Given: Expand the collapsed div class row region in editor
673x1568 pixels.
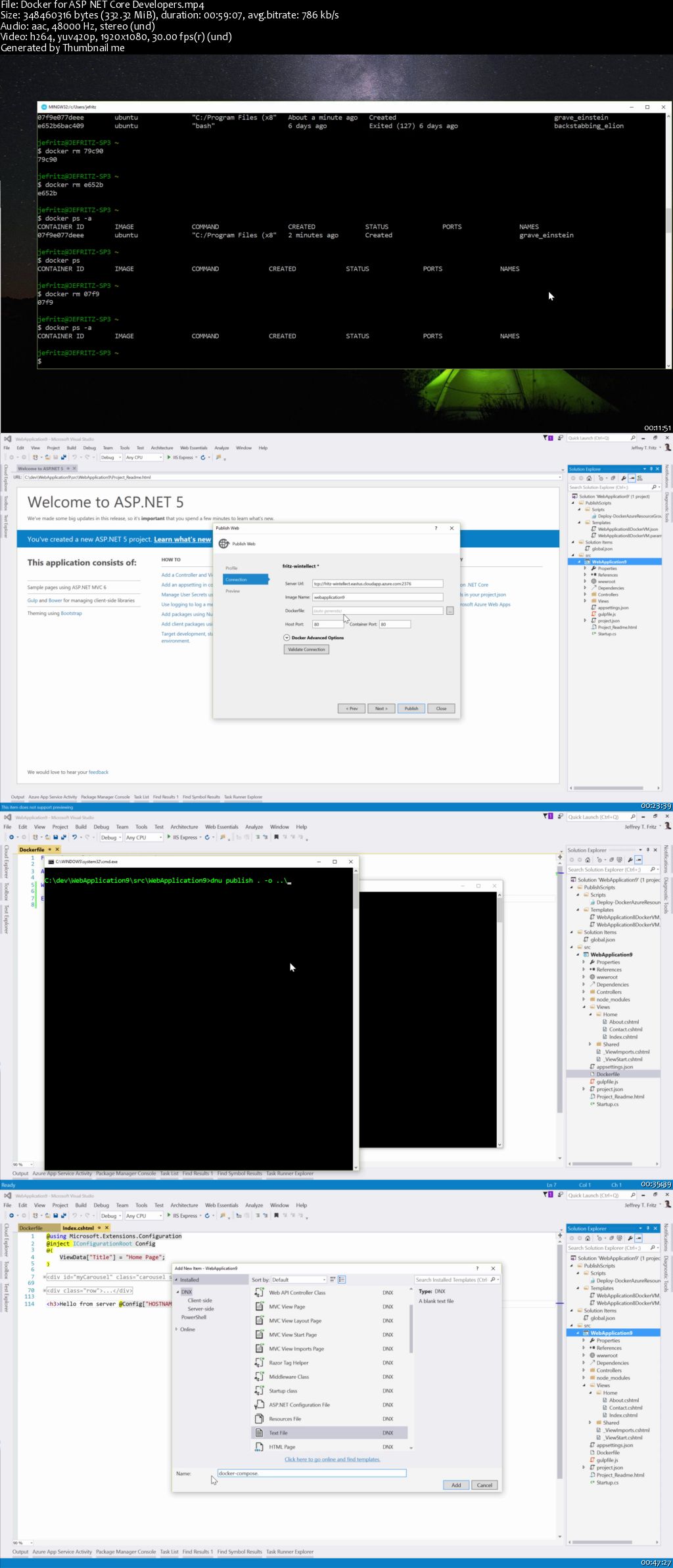Looking at the screenshot, I should click(x=45, y=1291).
